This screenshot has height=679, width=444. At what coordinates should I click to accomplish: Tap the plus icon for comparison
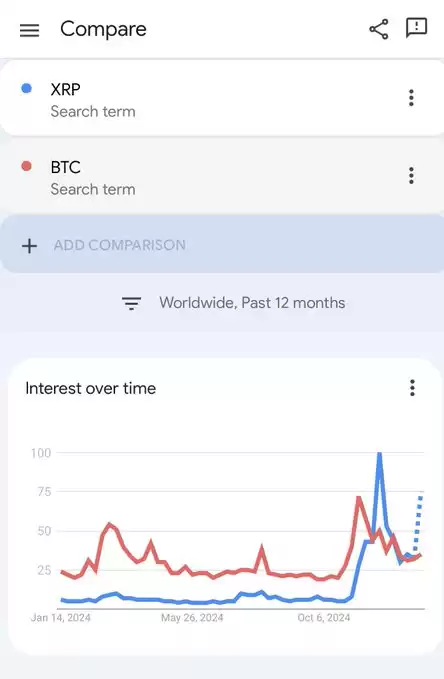tap(29, 246)
